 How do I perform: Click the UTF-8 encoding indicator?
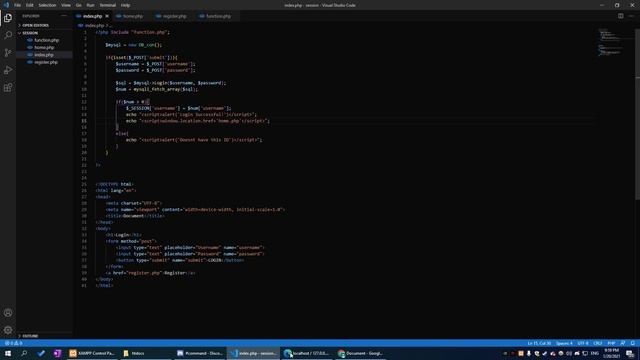pyautogui.click(x=583, y=343)
